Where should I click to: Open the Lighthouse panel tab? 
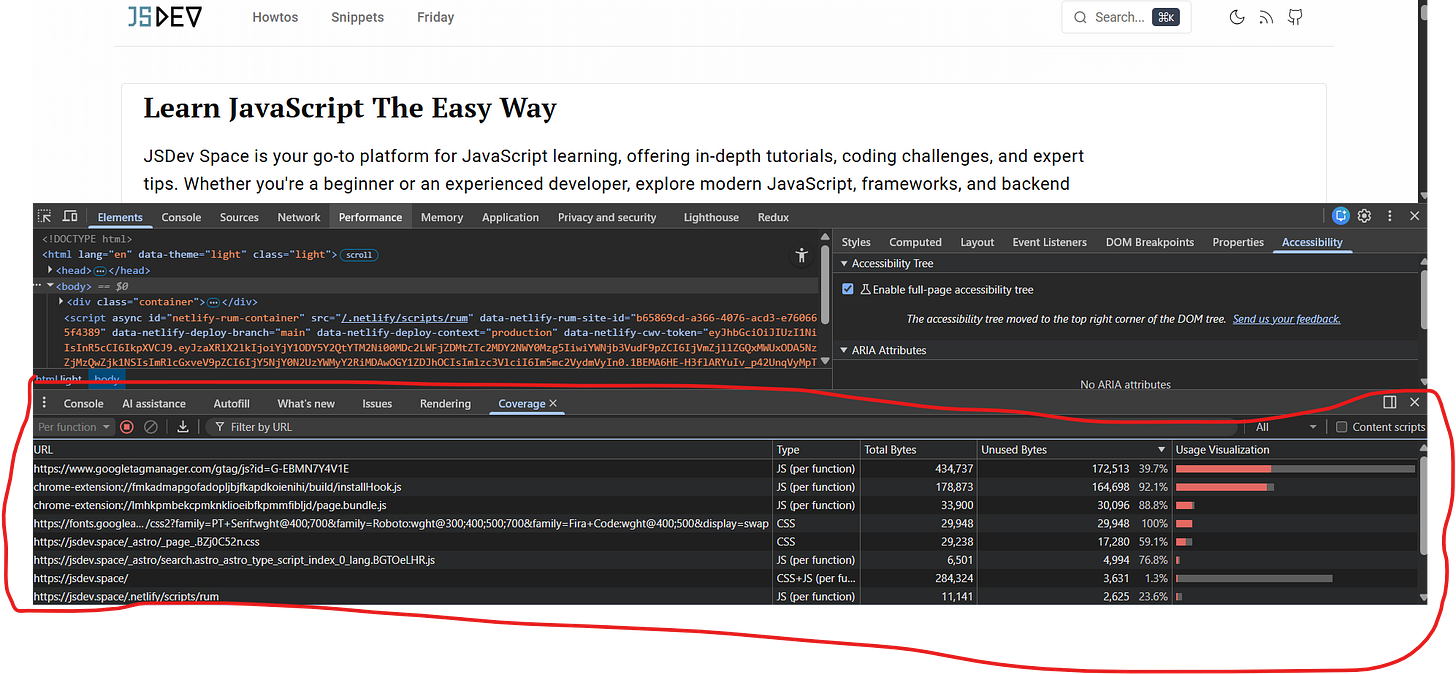711,217
